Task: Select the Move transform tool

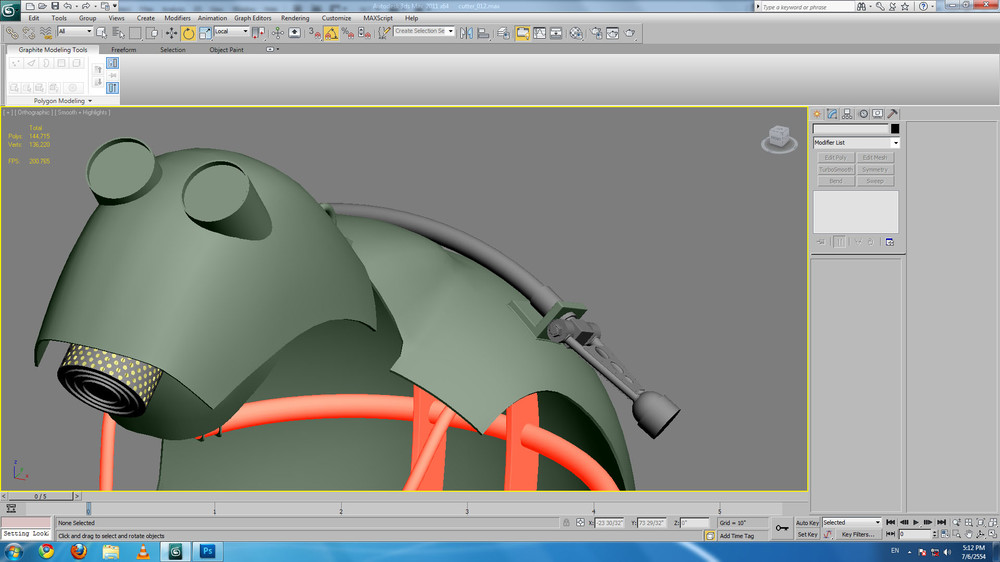Action: (x=171, y=32)
